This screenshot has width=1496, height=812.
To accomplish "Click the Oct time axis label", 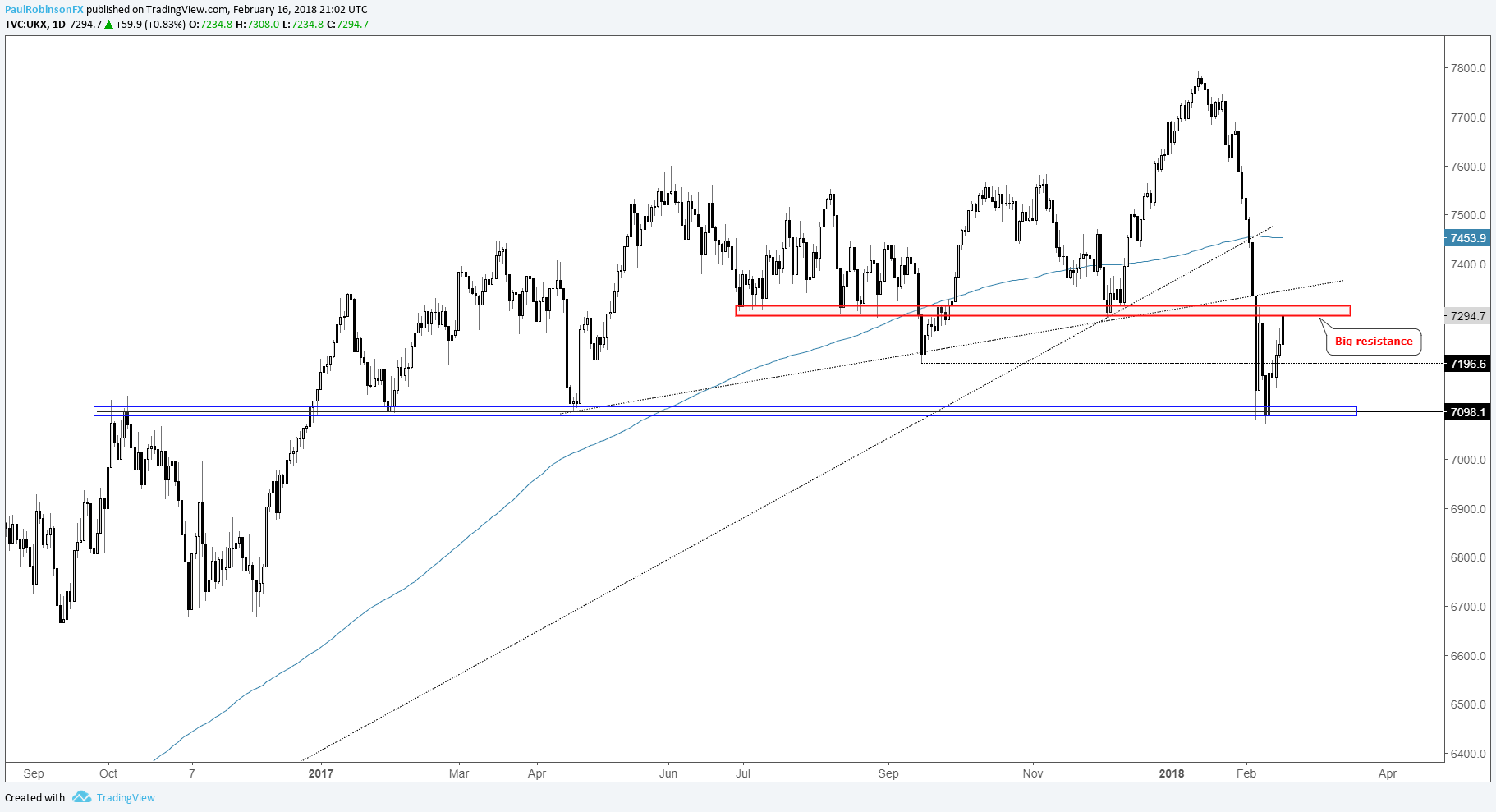I will click(108, 773).
